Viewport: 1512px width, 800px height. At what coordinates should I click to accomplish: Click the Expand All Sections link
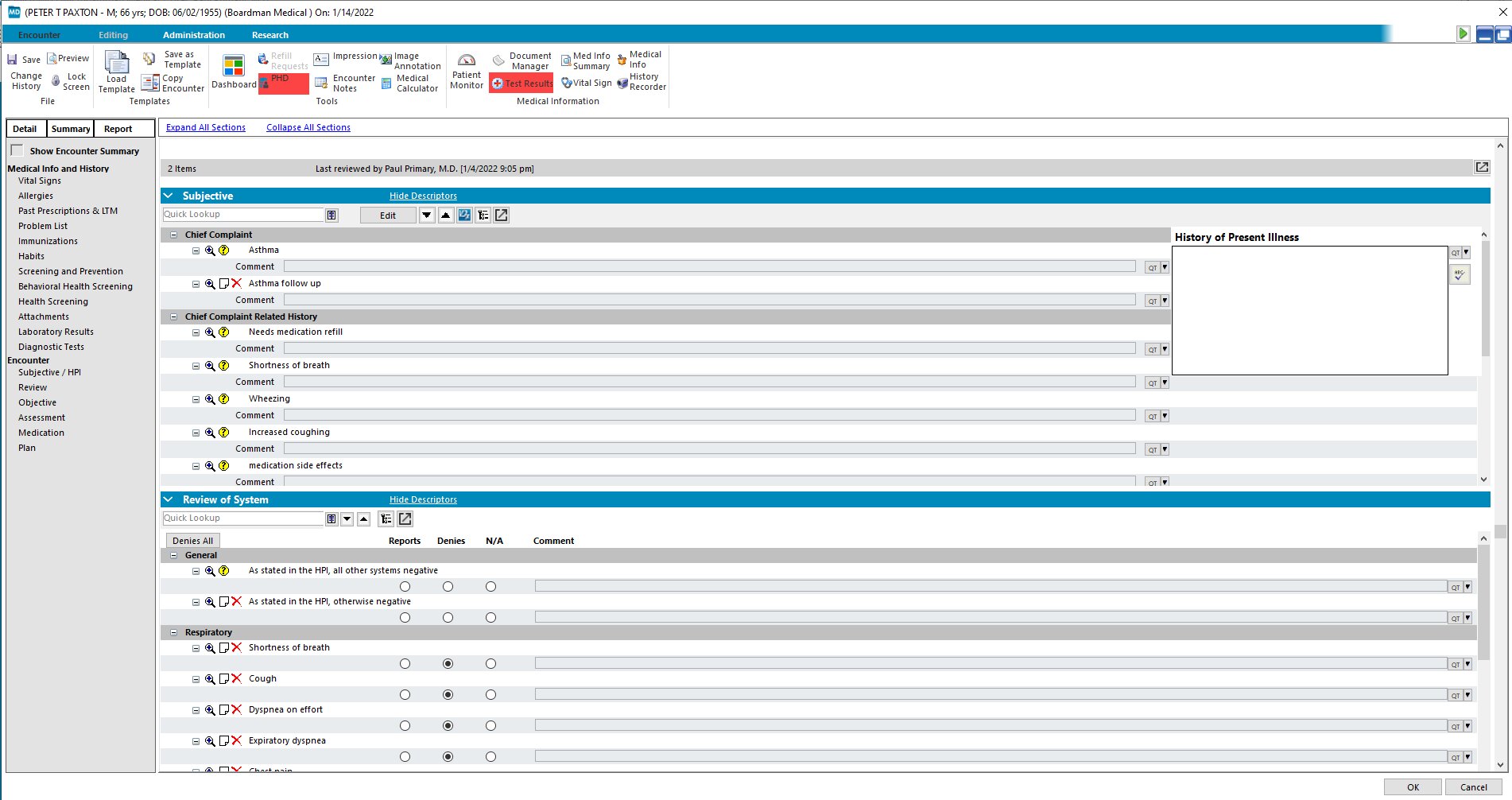point(206,127)
